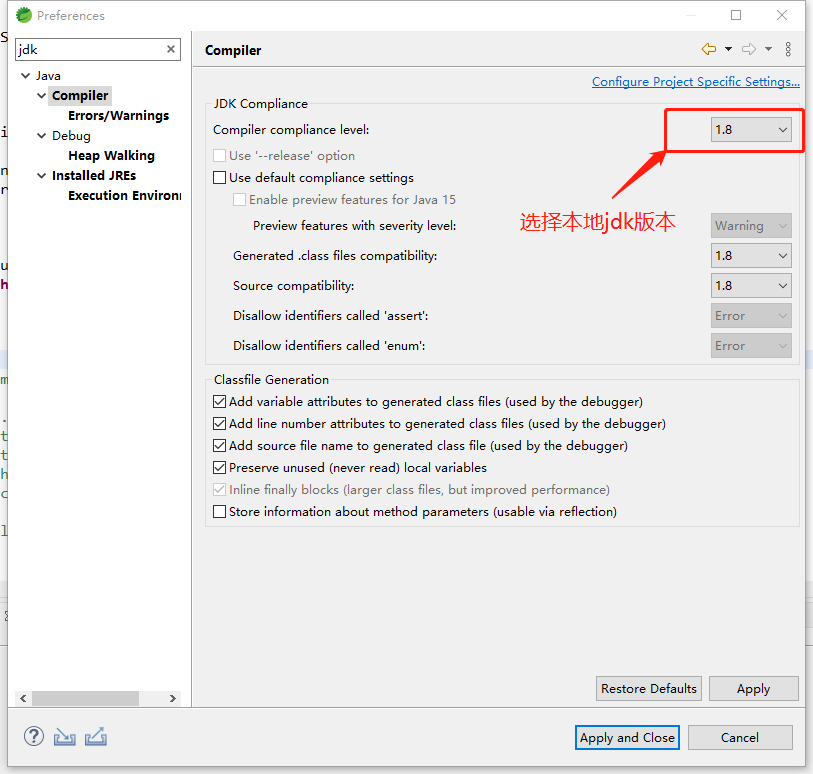
Task: Click the export preferences icon
Action: (x=95, y=736)
